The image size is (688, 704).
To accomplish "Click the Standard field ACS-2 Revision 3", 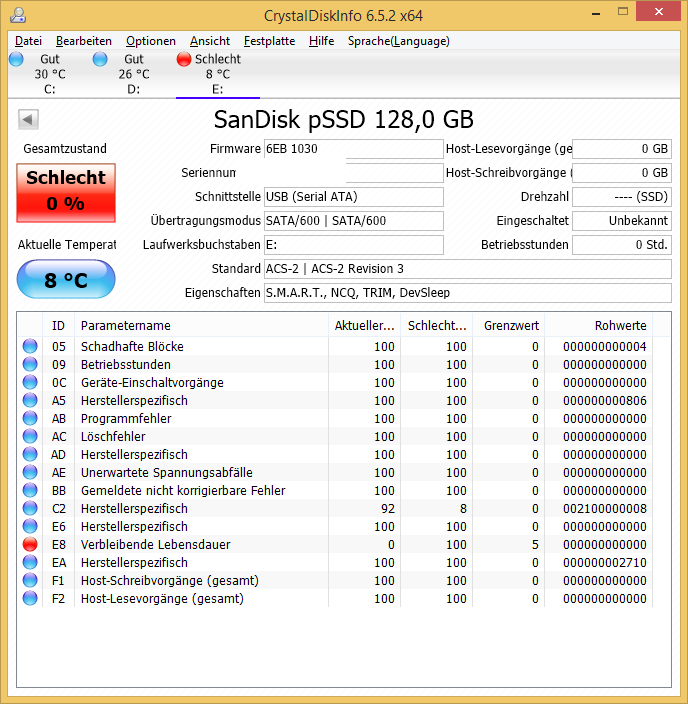I will tap(467, 269).
